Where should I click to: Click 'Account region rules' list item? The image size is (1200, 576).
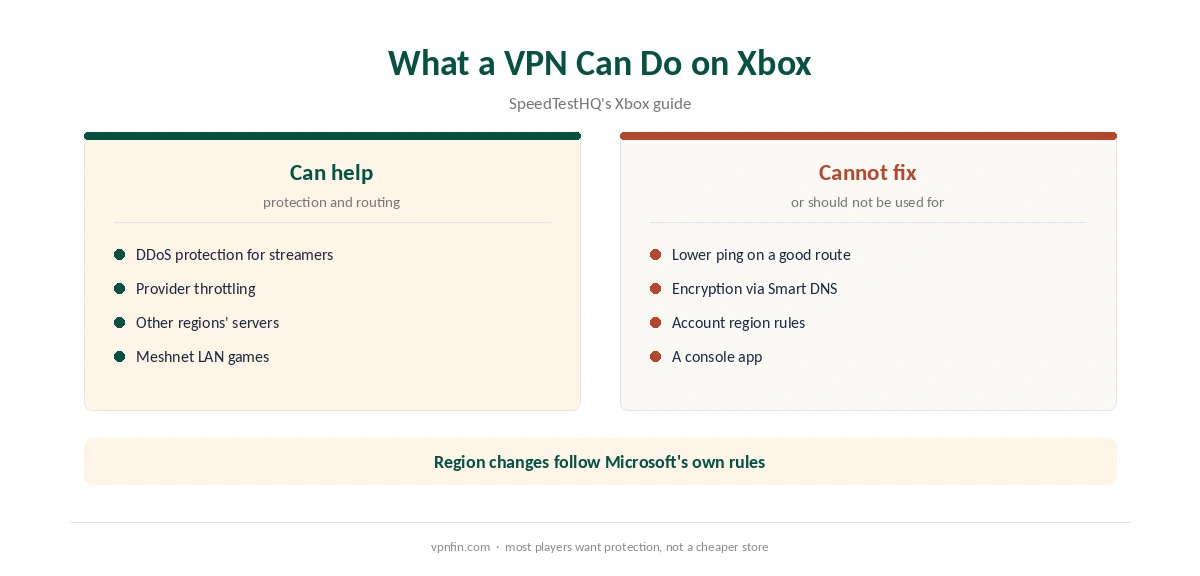[739, 322]
